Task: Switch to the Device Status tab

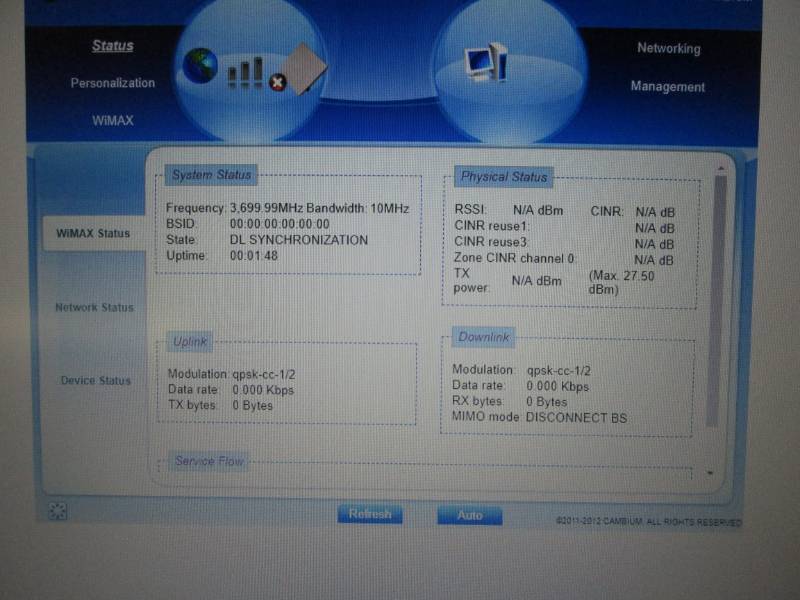Action: click(x=96, y=380)
